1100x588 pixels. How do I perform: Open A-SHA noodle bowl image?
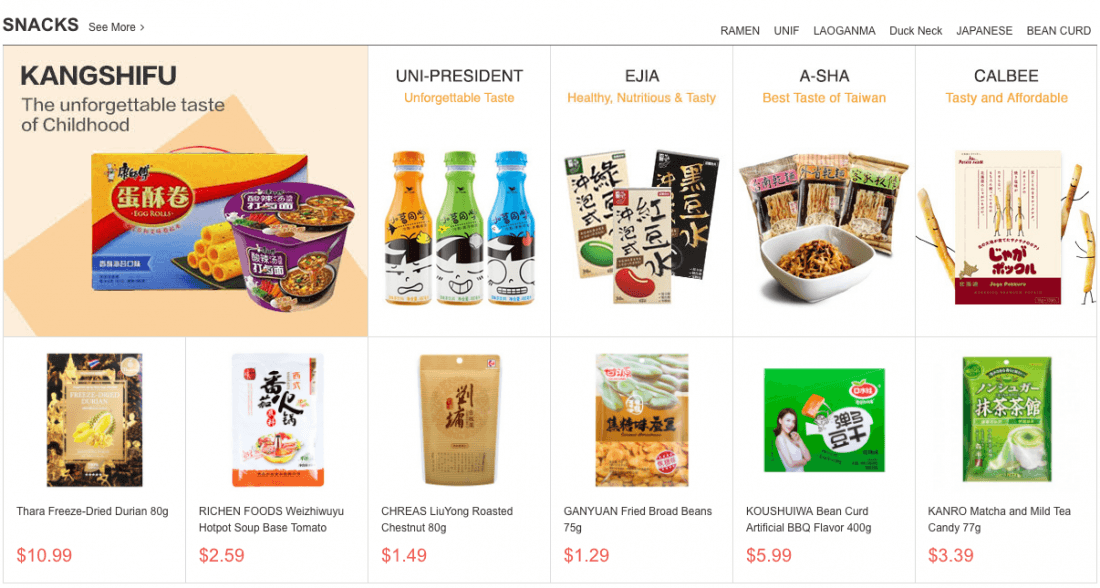pyautogui.click(x=824, y=227)
